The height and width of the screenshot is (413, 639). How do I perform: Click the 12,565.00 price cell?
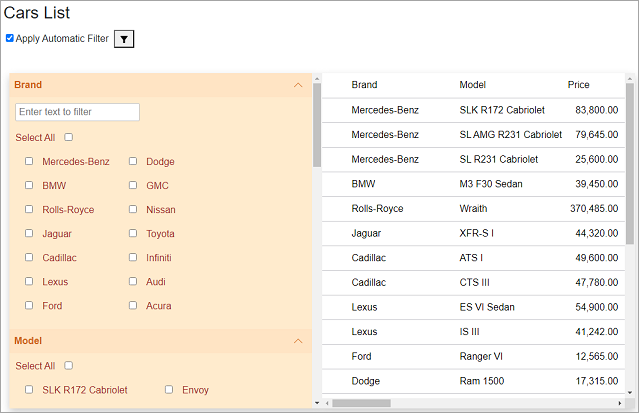(x=597, y=356)
